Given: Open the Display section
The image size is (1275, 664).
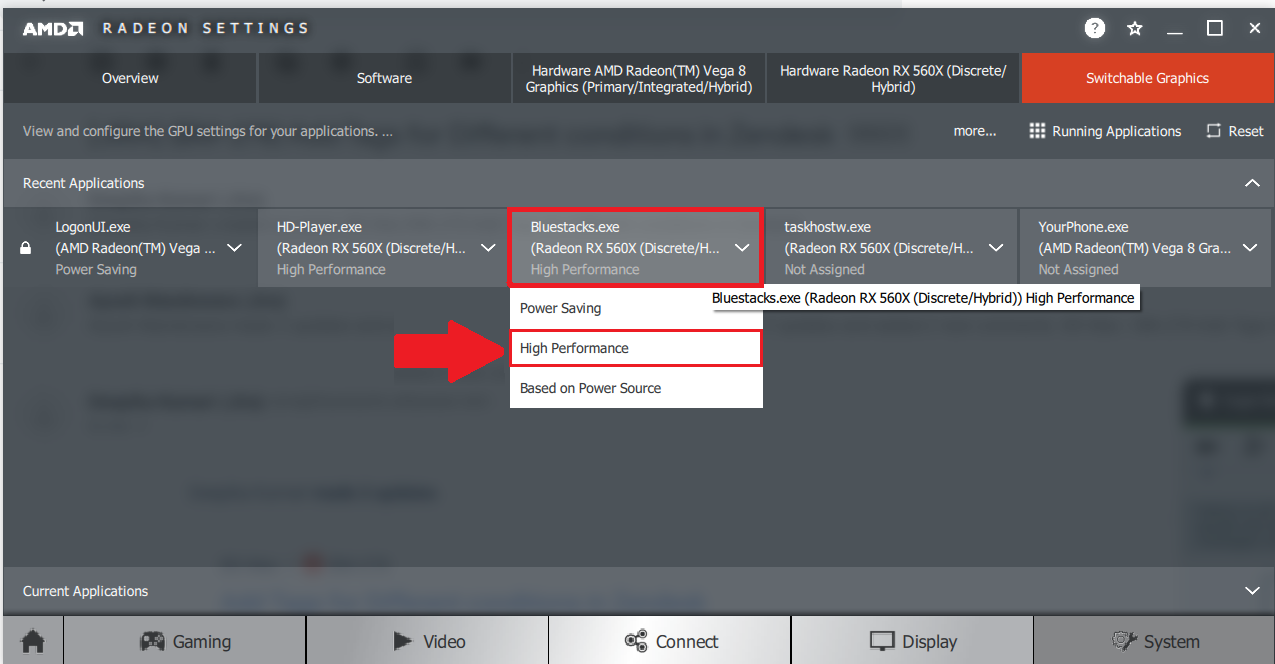Looking at the screenshot, I should [x=912, y=641].
